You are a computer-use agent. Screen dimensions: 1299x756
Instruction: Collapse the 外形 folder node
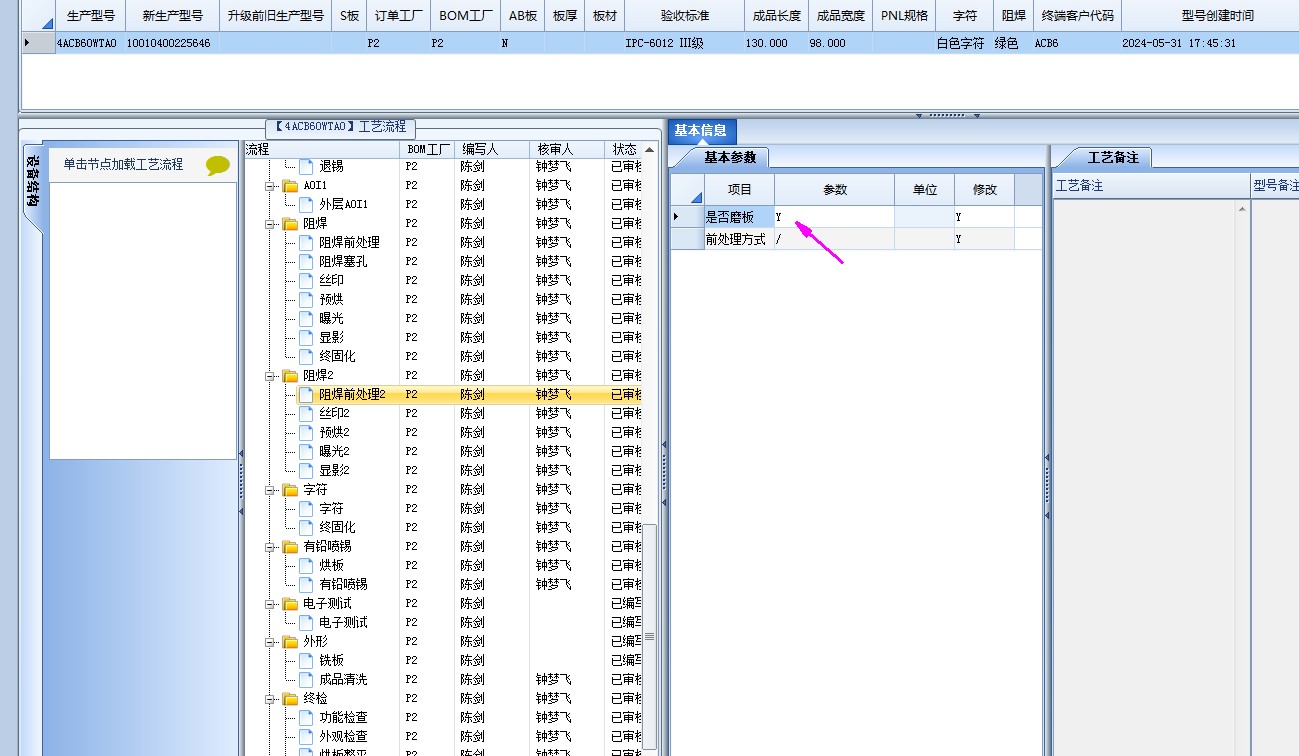click(x=270, y=642)
